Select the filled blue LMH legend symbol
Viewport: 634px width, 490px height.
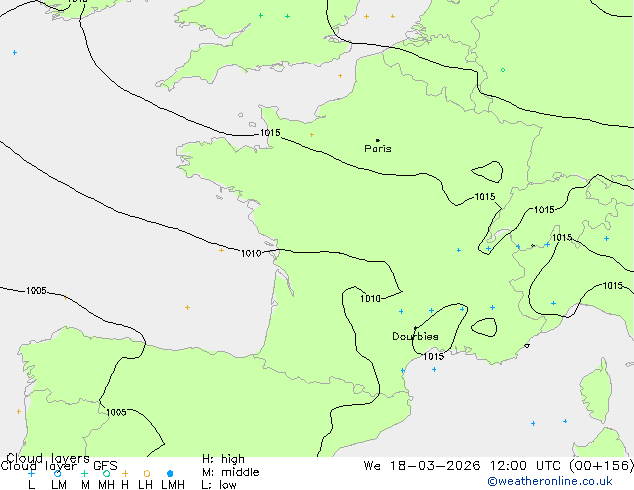click(x=170, y=473)
